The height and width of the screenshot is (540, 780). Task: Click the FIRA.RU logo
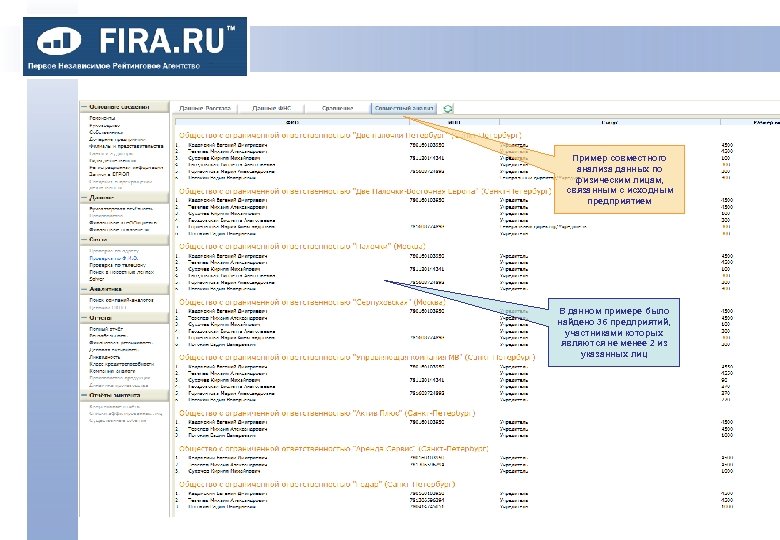pyautogui.click(x=135, y=47)
